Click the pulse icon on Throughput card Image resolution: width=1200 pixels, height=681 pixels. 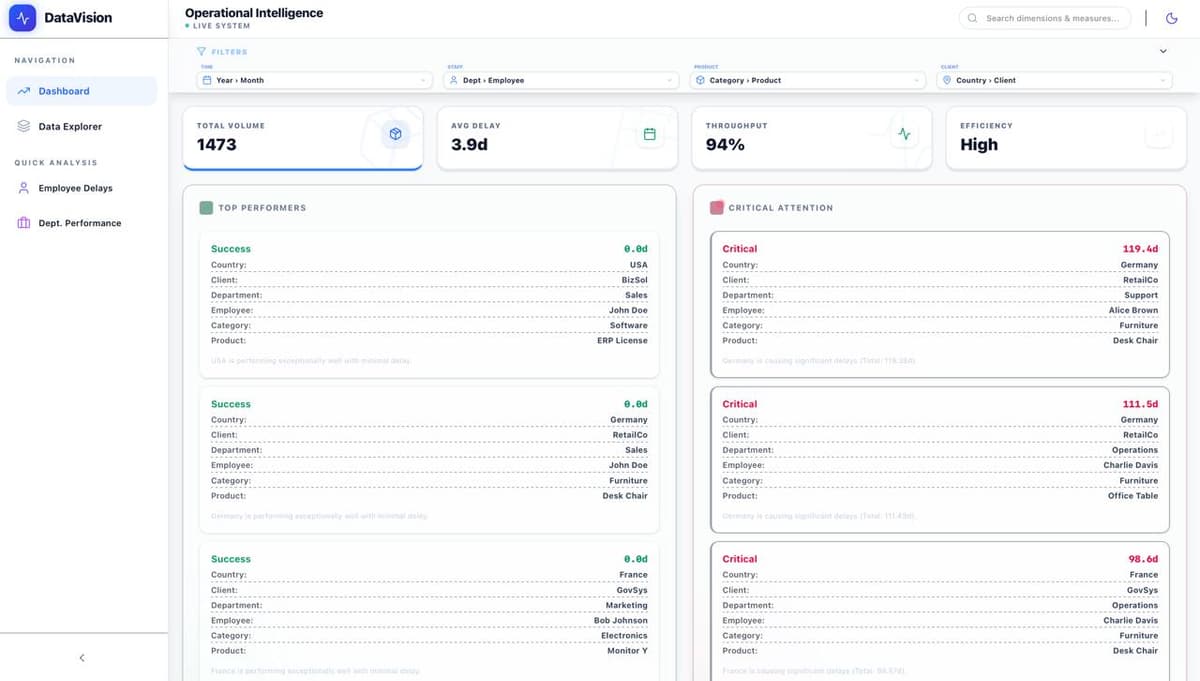[902, 133]
